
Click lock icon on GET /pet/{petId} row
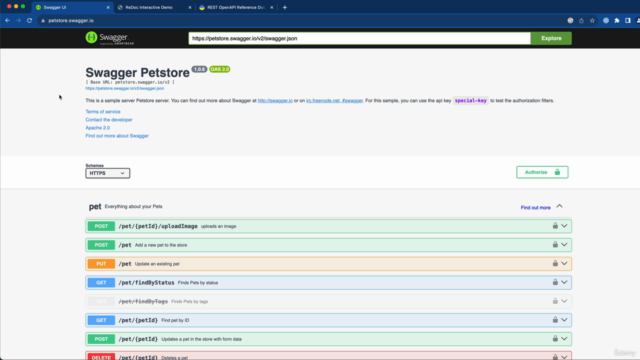[x=555, y=320]
